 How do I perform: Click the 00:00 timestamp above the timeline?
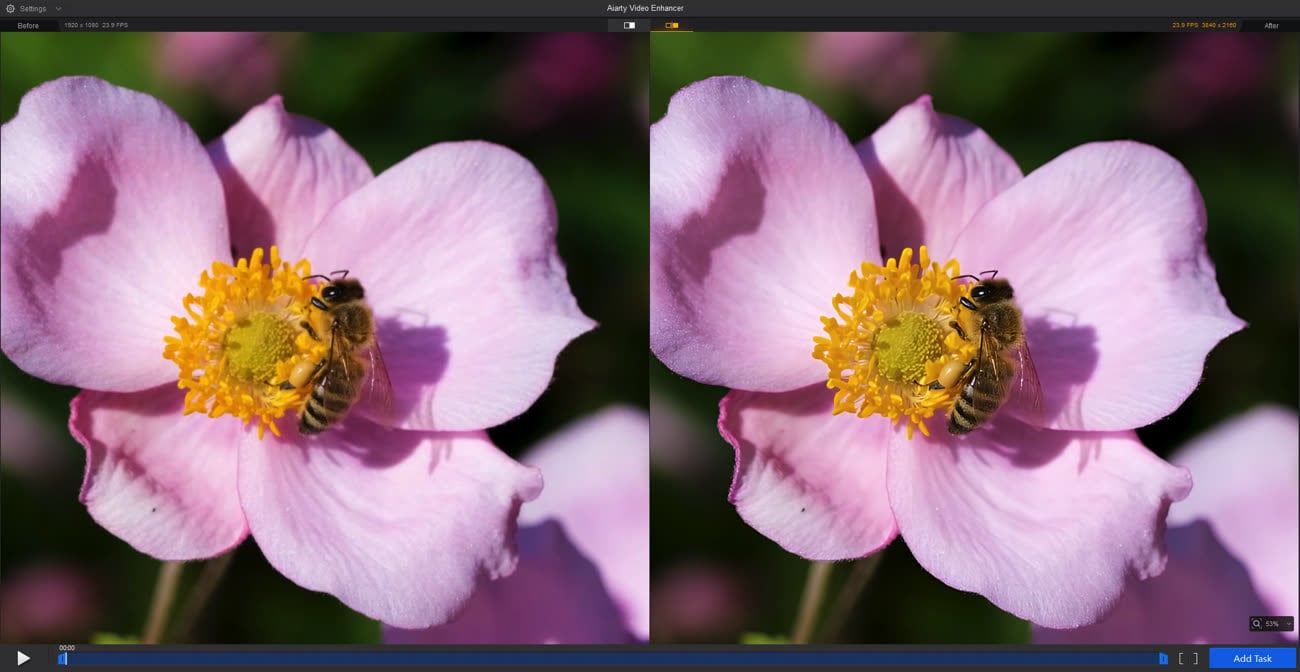66,647
